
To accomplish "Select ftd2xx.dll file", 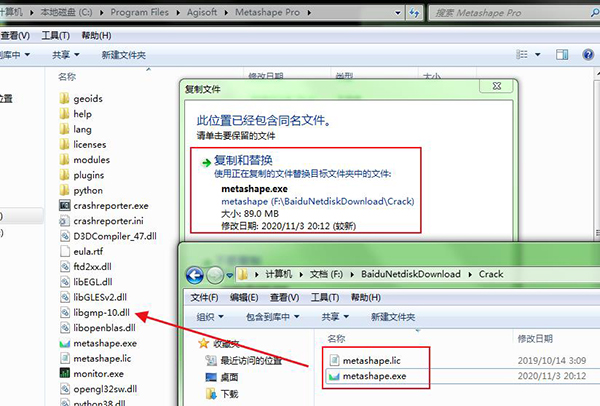I will pos(86,267).
